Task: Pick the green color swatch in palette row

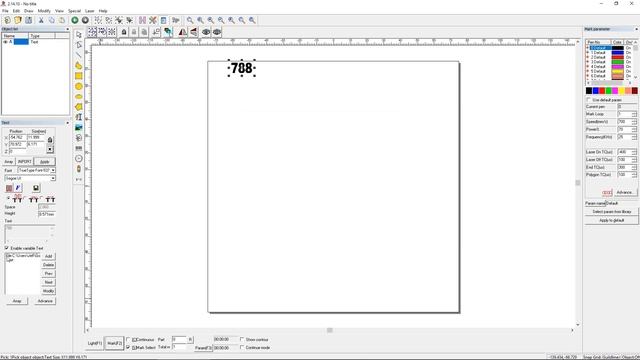Action: point(609,91)
